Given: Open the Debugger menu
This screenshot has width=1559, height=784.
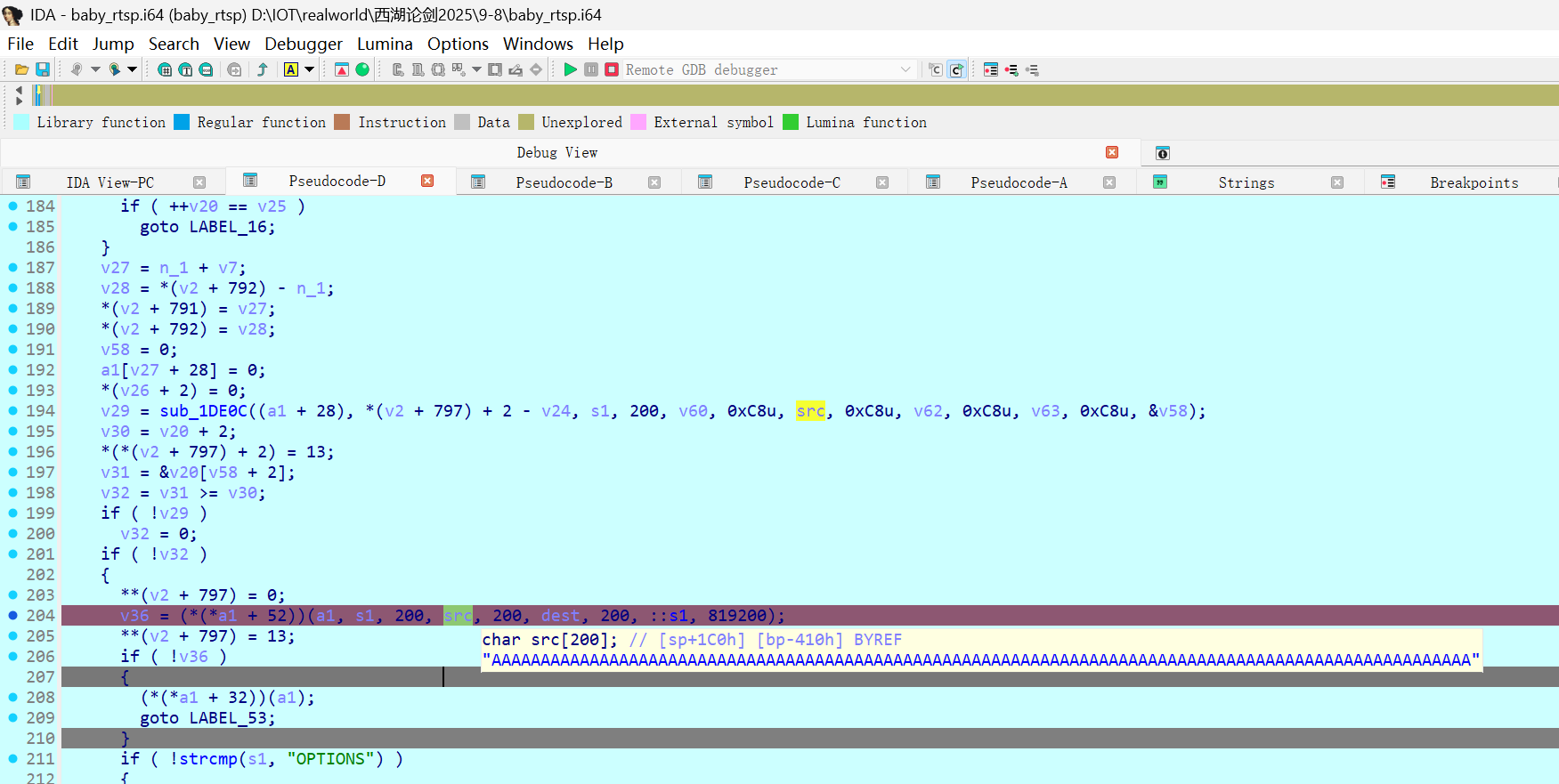Looking at the screenshot, I should [303, 44].
